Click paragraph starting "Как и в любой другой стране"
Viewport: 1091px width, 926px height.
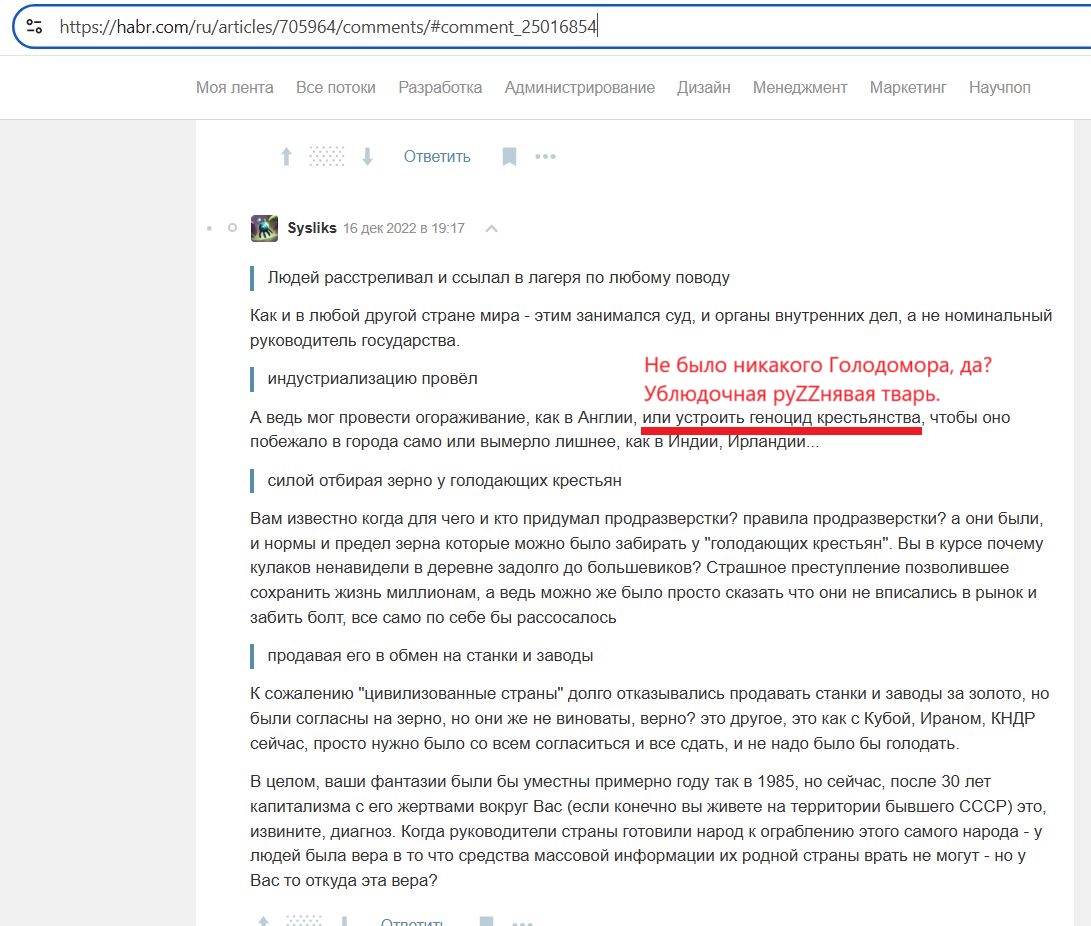(651, 328)
